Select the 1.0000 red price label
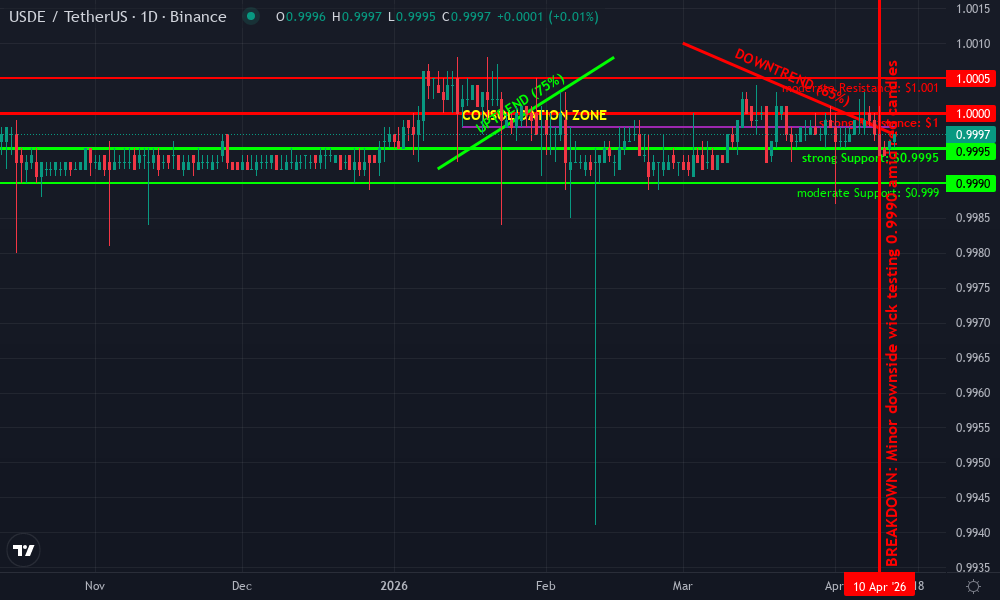The height and width of the screenshot is (600, 1000). [x=971, y=113]
